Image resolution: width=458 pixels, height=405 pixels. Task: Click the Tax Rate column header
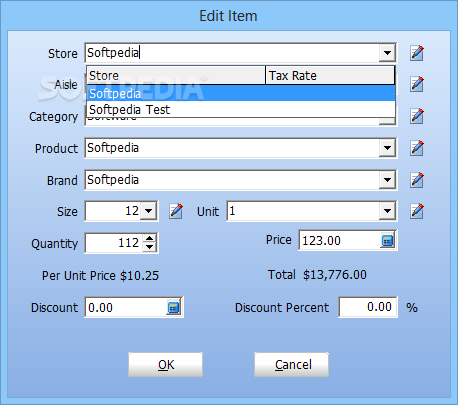click(330, 75)
